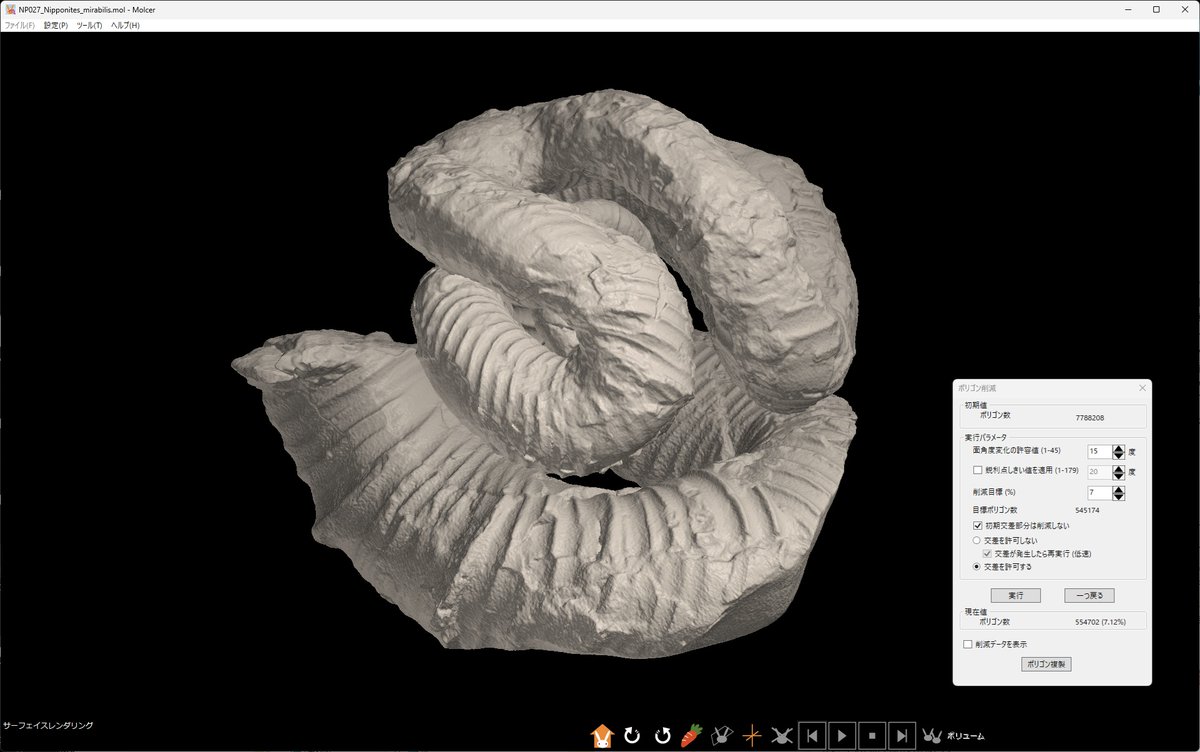Toggle 交差が発生したら再実行 (低速) checkbox
Image resolution: width=1200 pixels, height=752 pixels.
(x=988, y=553)
